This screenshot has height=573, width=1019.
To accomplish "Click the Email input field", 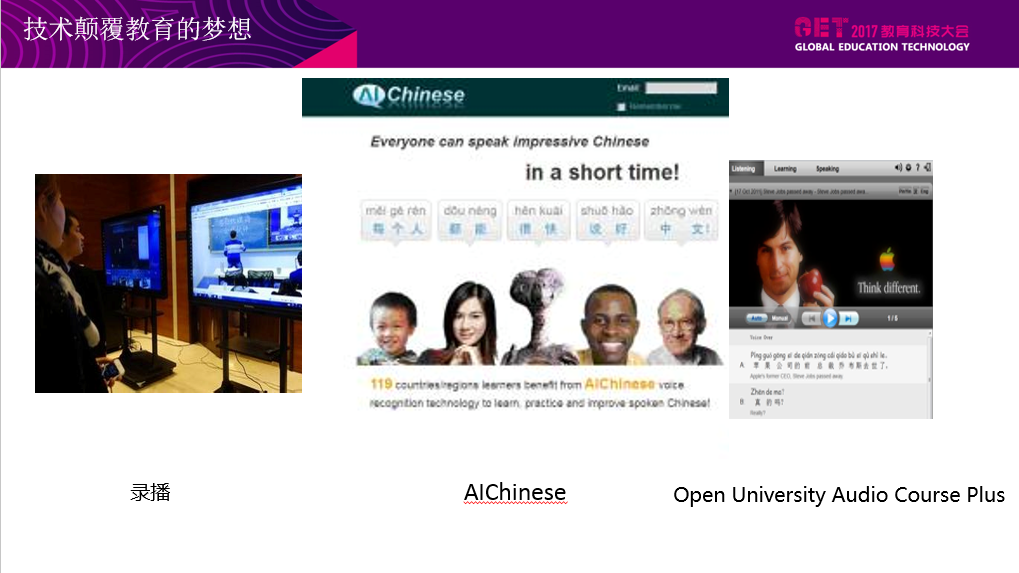I will click(681, 88).
